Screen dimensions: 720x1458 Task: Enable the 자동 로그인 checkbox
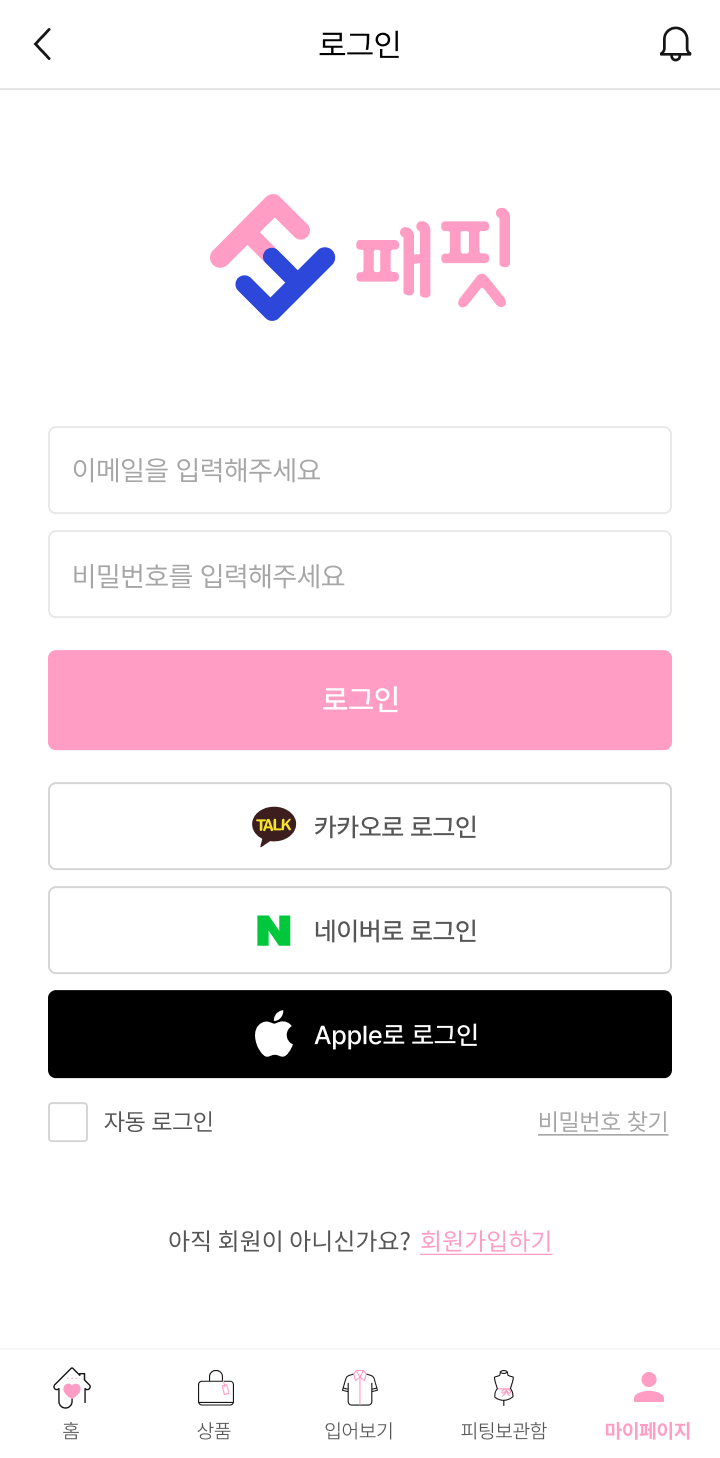coord(68,1122)
